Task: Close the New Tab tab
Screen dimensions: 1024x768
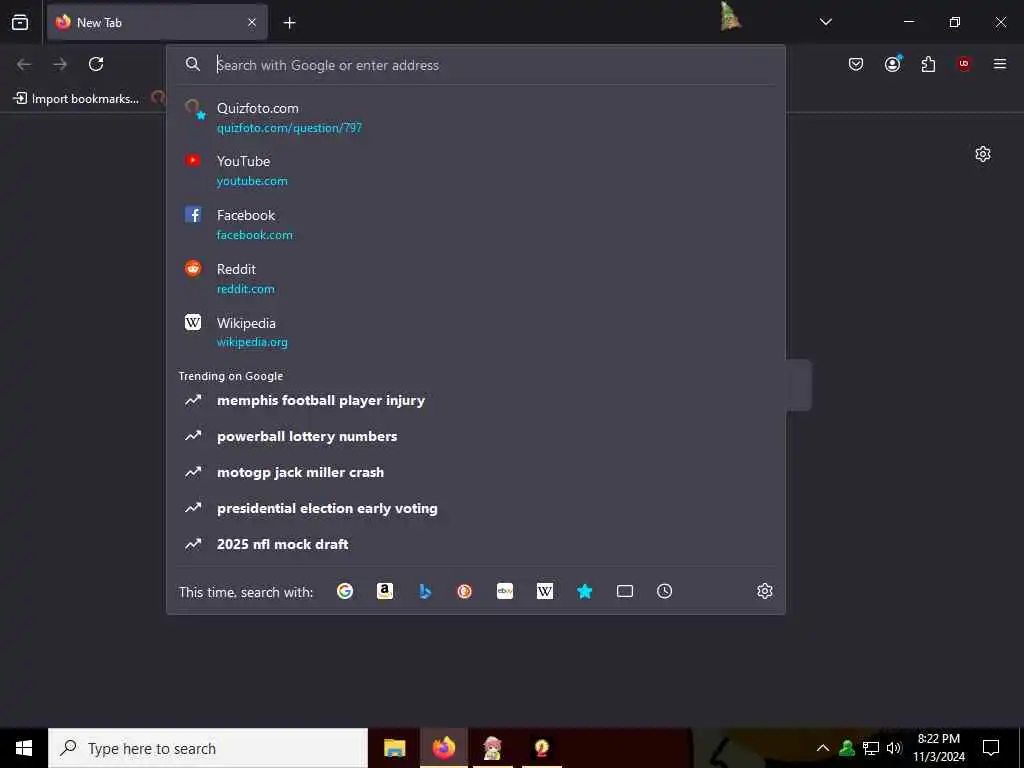Action: coord(252,22)
